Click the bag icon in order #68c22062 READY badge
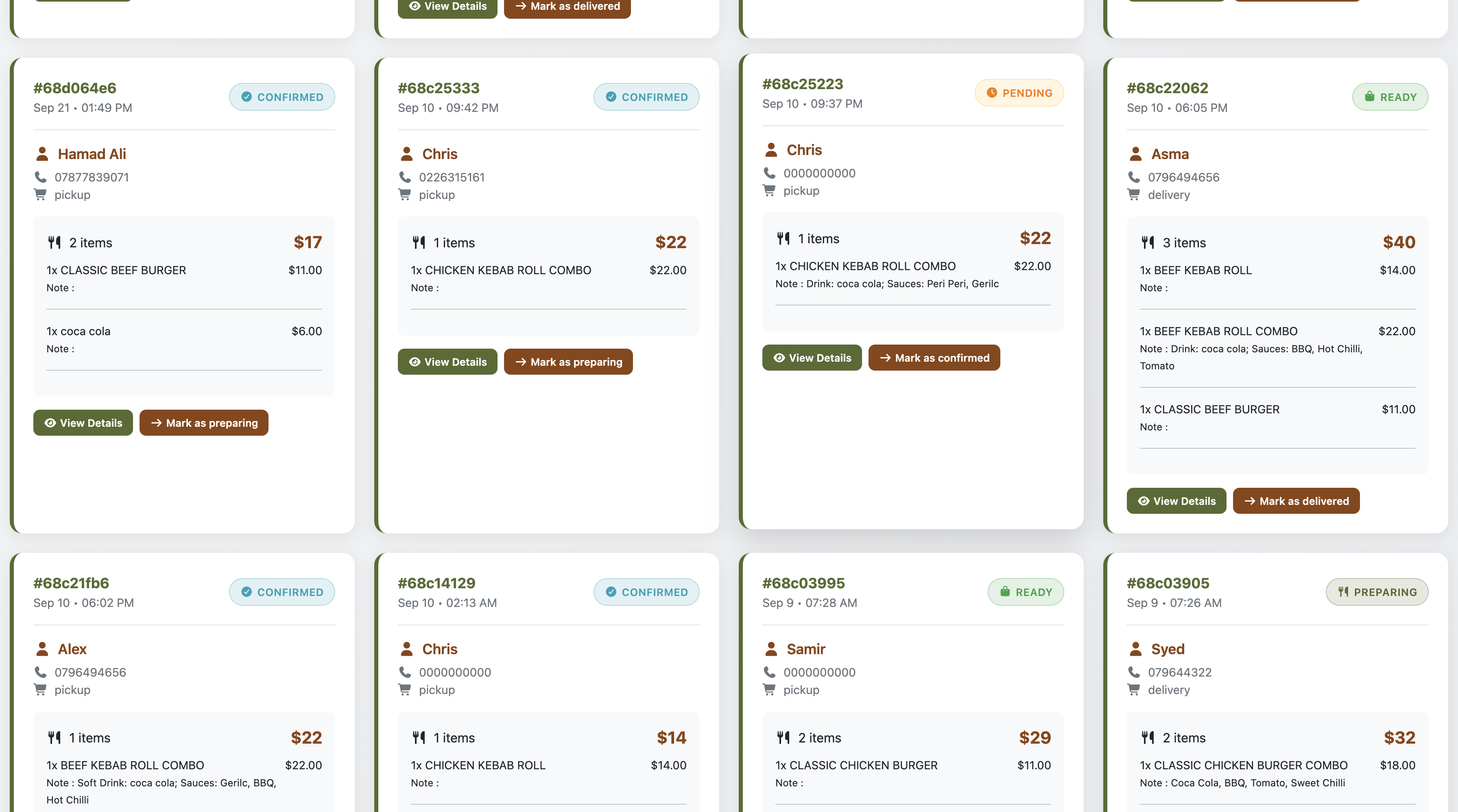Viewport: 1458px width, 812px height. tap(1369, 97)
